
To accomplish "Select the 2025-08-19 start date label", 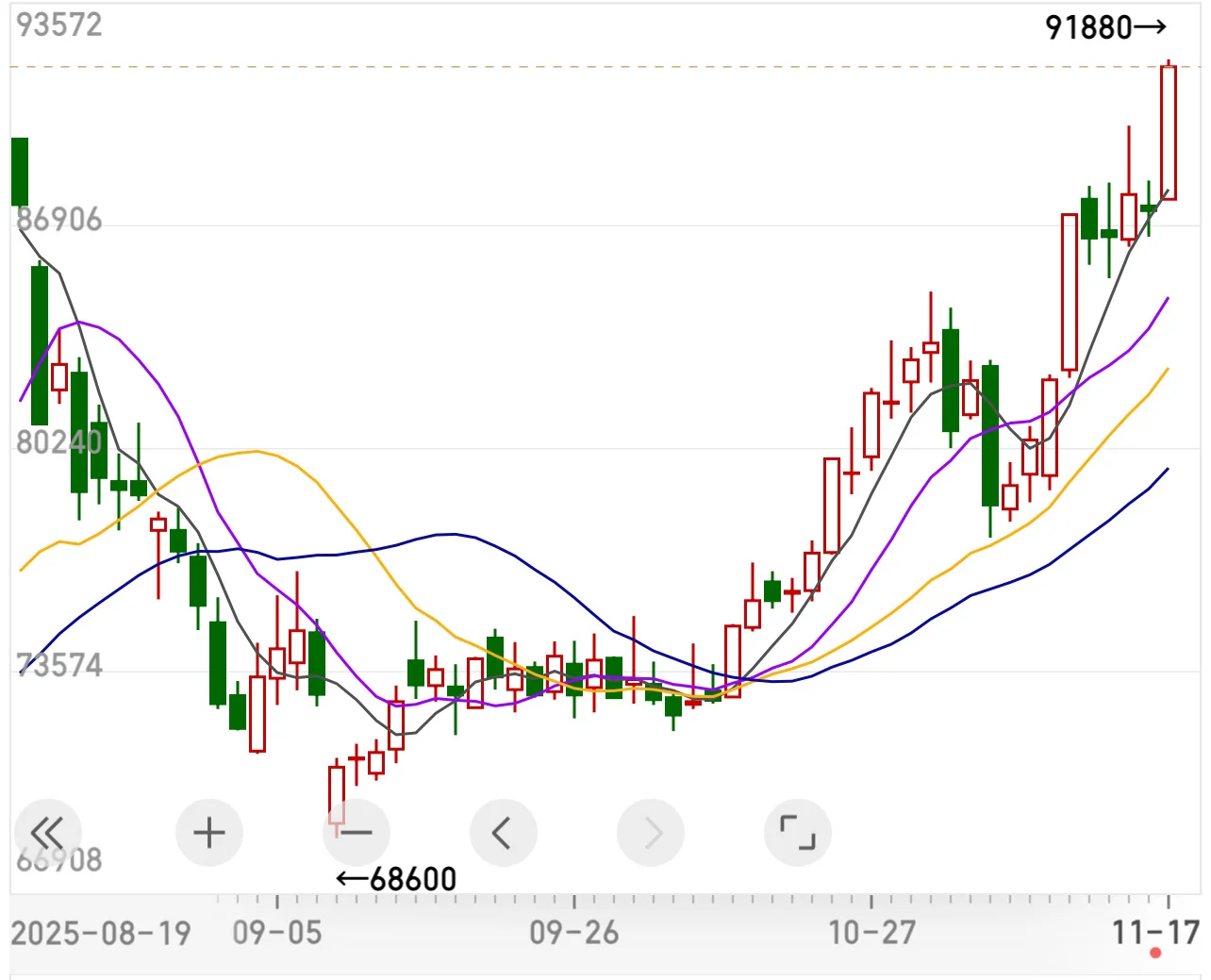I will [x=101, y=933].
